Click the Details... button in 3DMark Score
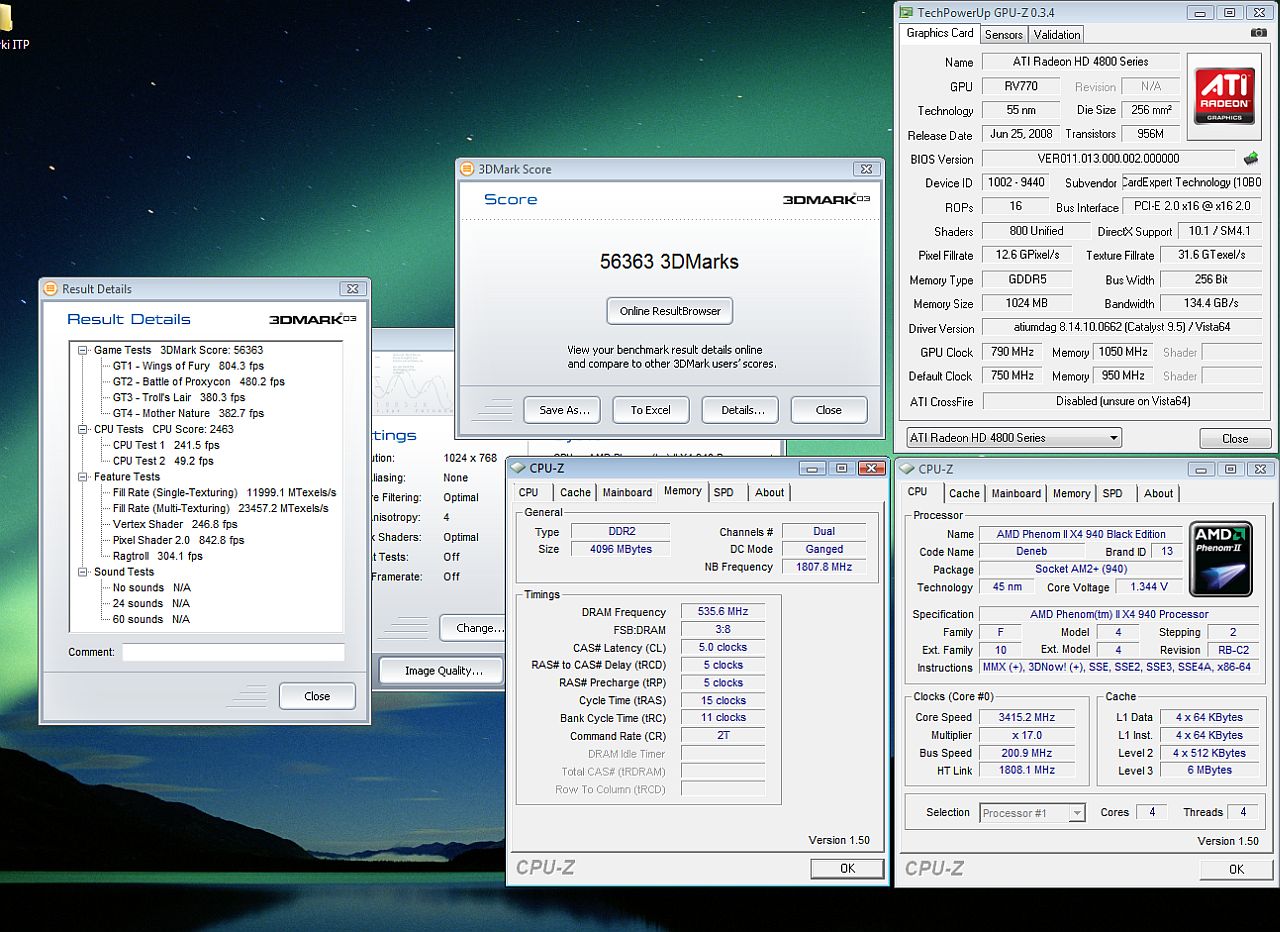Viewport: 1280px width, 932px height. click(740, 410)
